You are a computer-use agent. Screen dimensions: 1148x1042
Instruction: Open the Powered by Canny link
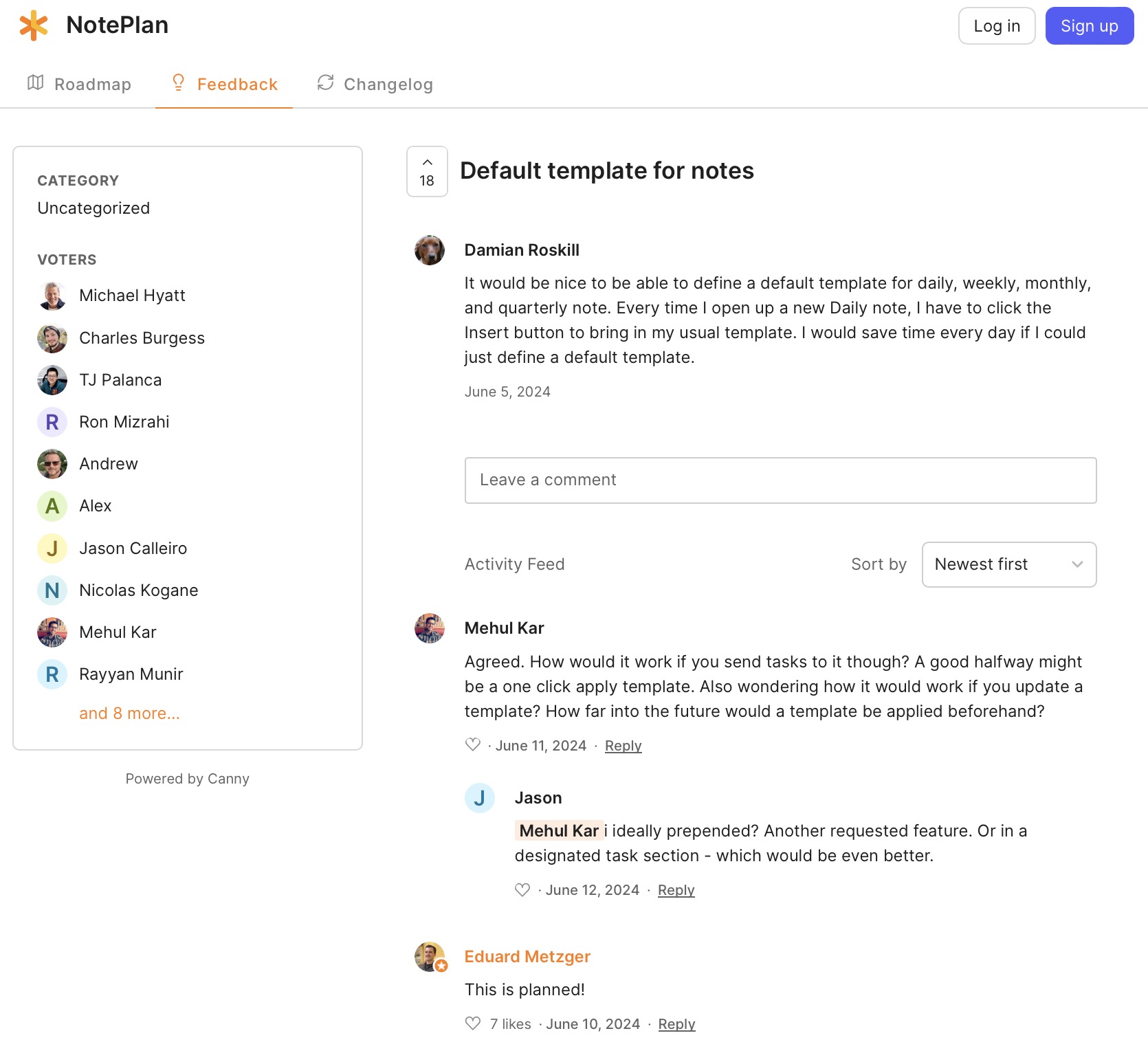tap(187, 779)
